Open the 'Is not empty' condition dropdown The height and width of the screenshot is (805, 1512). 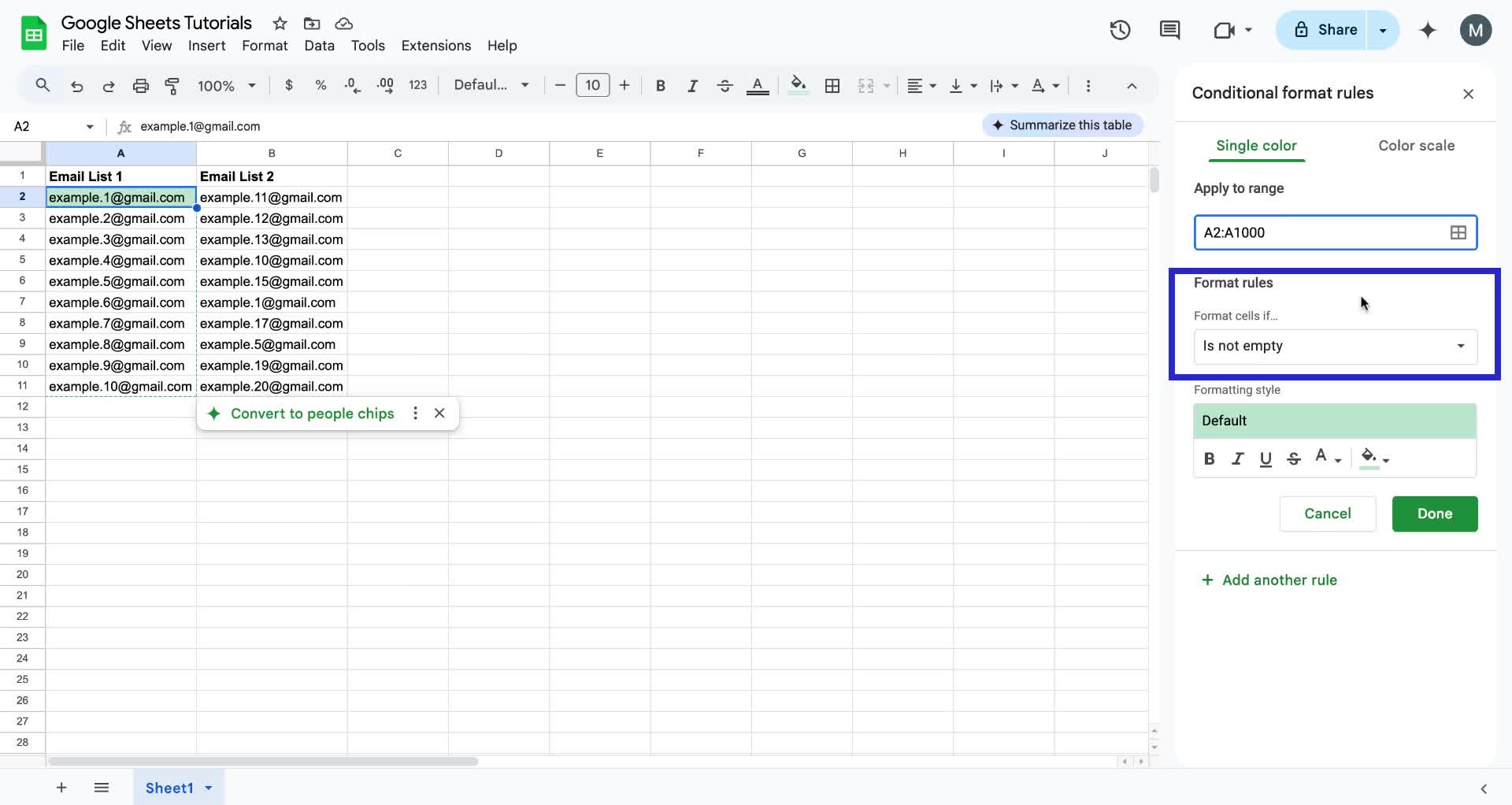(x=1335, y=347)
